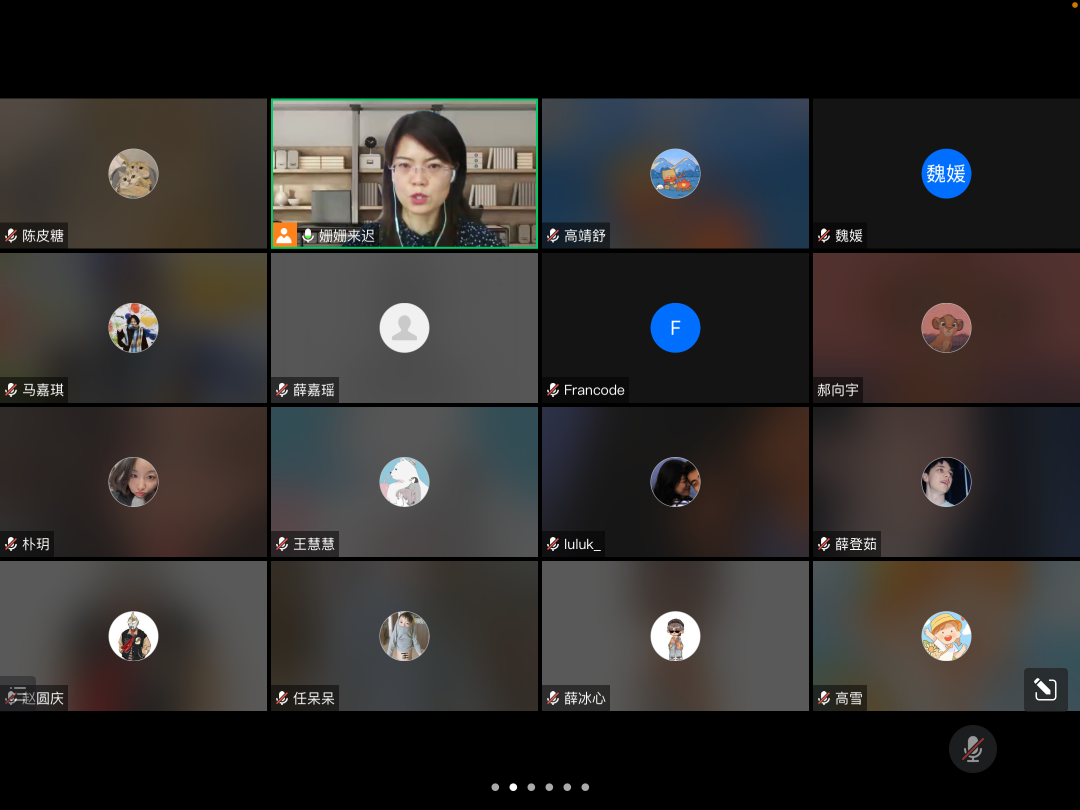Select the active speaker video of 姗姗来迟
The image size is (1080, 810).
click(404, 165)
